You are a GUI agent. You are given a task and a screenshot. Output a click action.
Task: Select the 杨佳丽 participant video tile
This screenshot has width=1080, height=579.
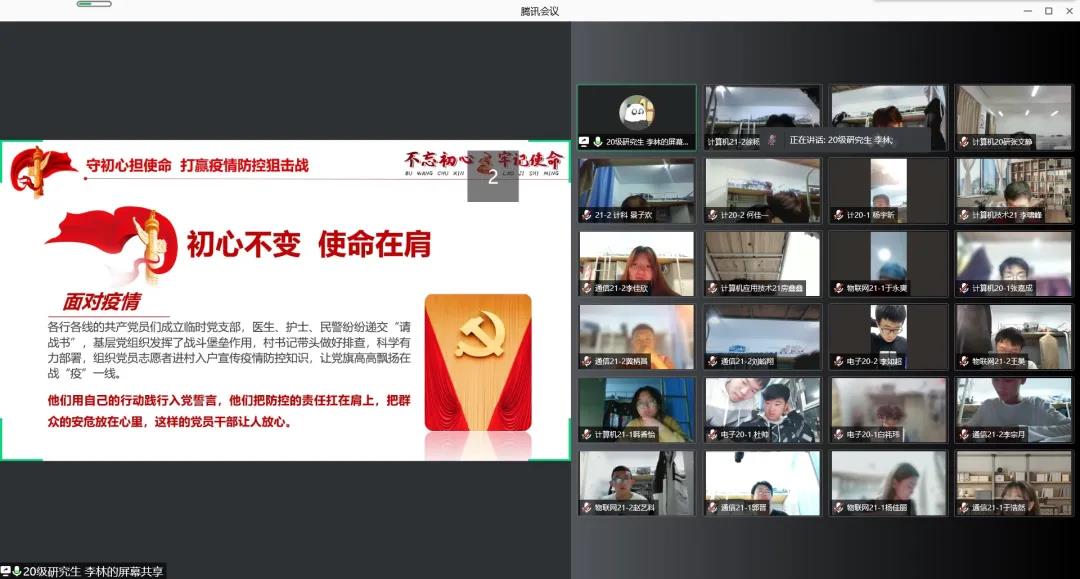click(888, 482)
